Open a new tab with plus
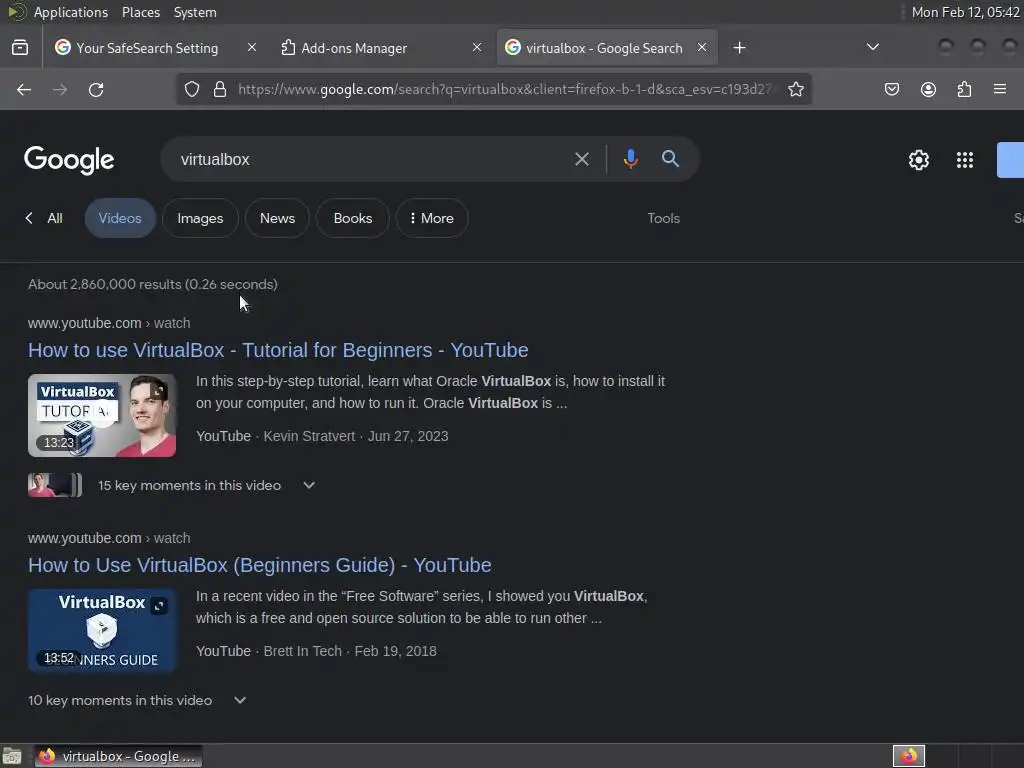This screenshot has height=768, width=1024. click(x=739, y=48)
